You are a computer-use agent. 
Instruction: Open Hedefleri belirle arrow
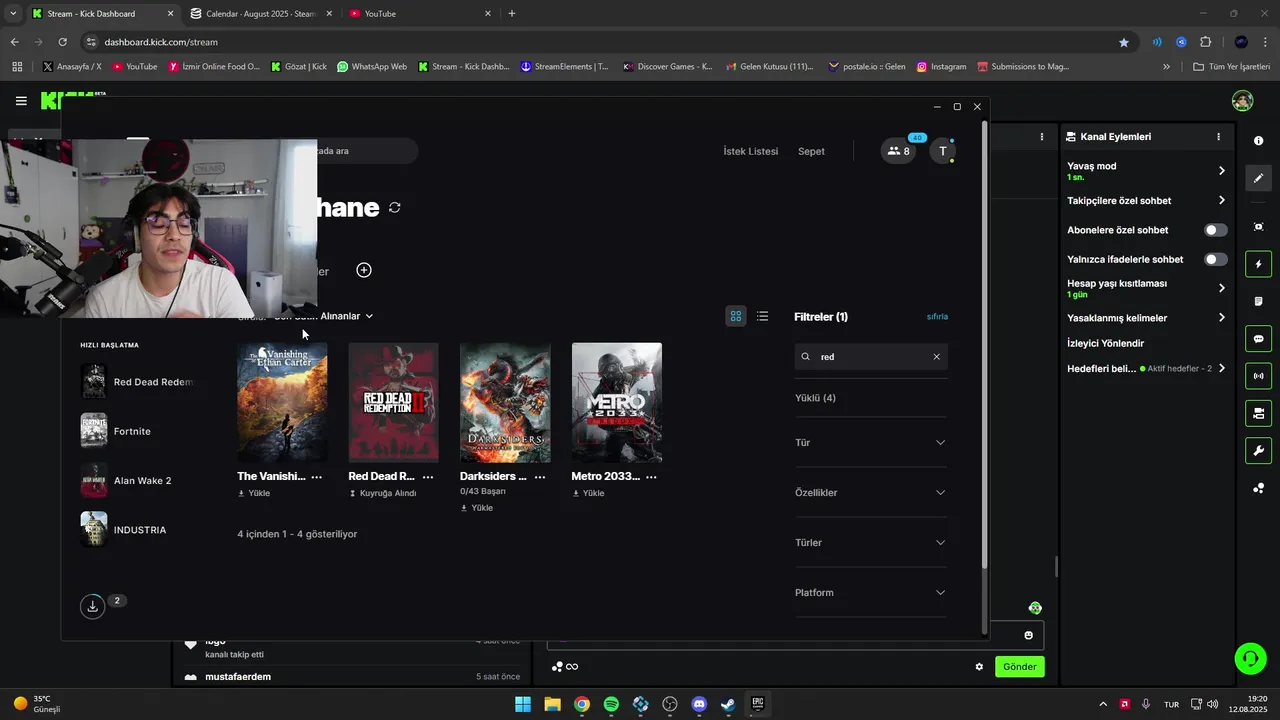click(1221, 368)
